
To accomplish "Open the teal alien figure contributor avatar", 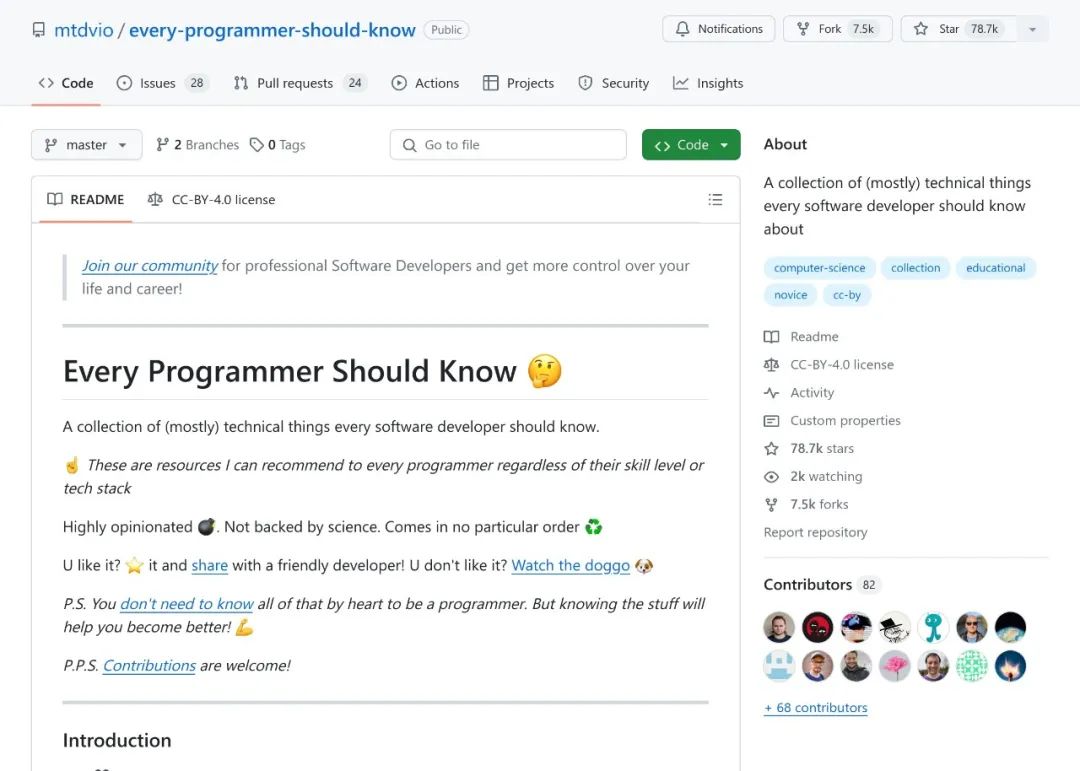I will click(933, 628).
